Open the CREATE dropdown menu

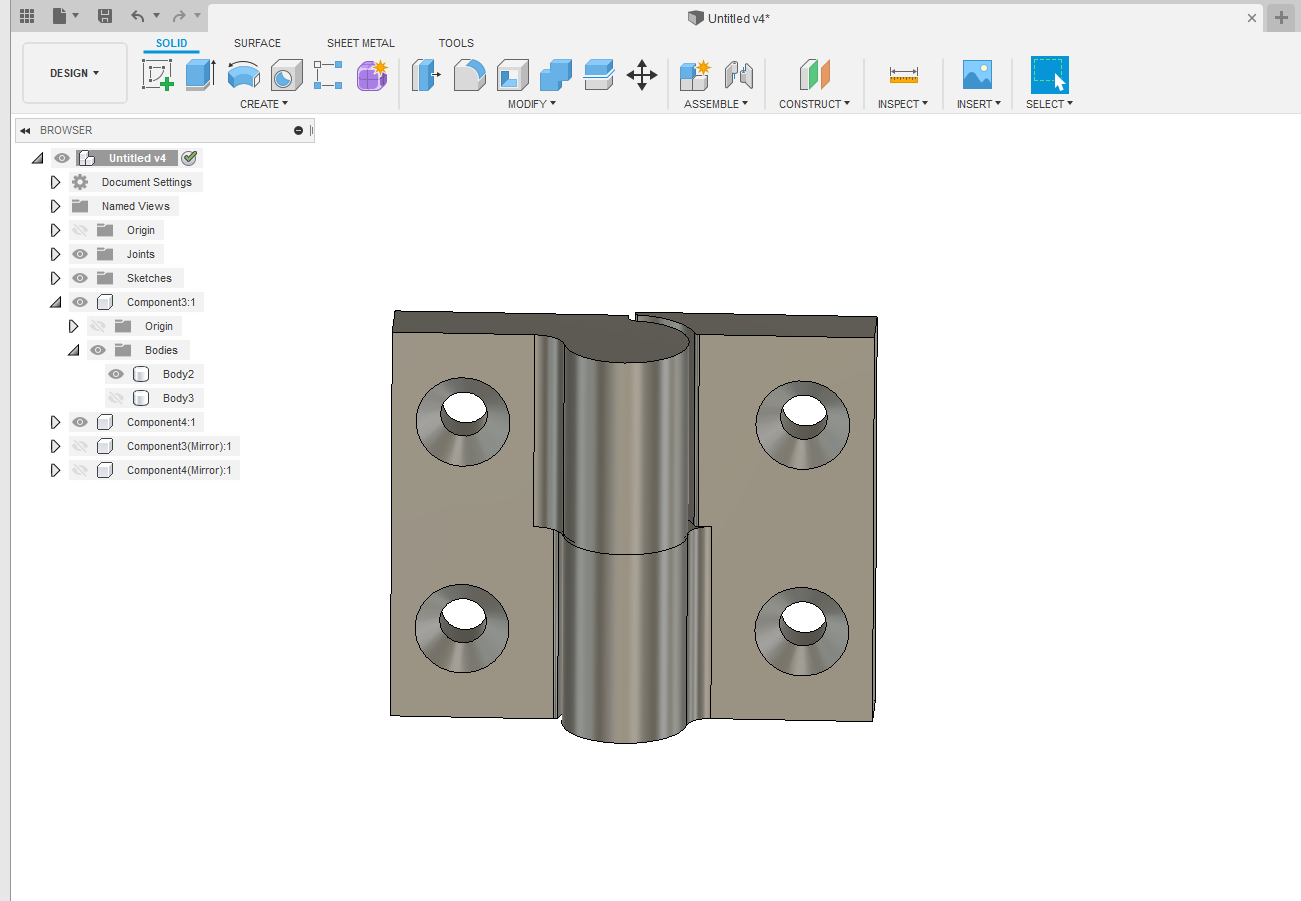point(264,104)
